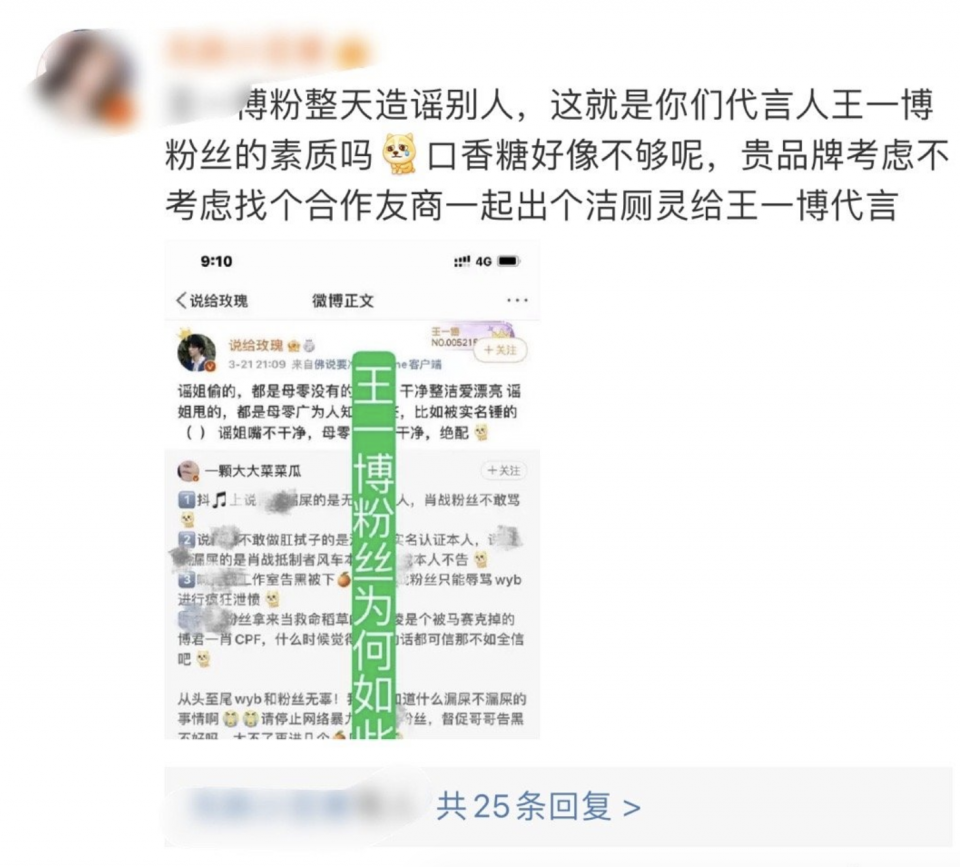This screenshot has height=867, width=960.
Task: Tap the green 王一博粉丝 vertical banner
Action: pos(374,545)
